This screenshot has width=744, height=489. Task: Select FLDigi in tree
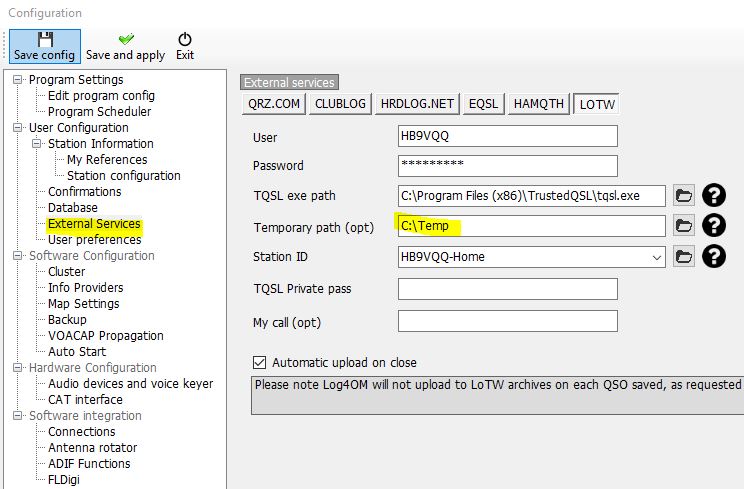point(64,480)
